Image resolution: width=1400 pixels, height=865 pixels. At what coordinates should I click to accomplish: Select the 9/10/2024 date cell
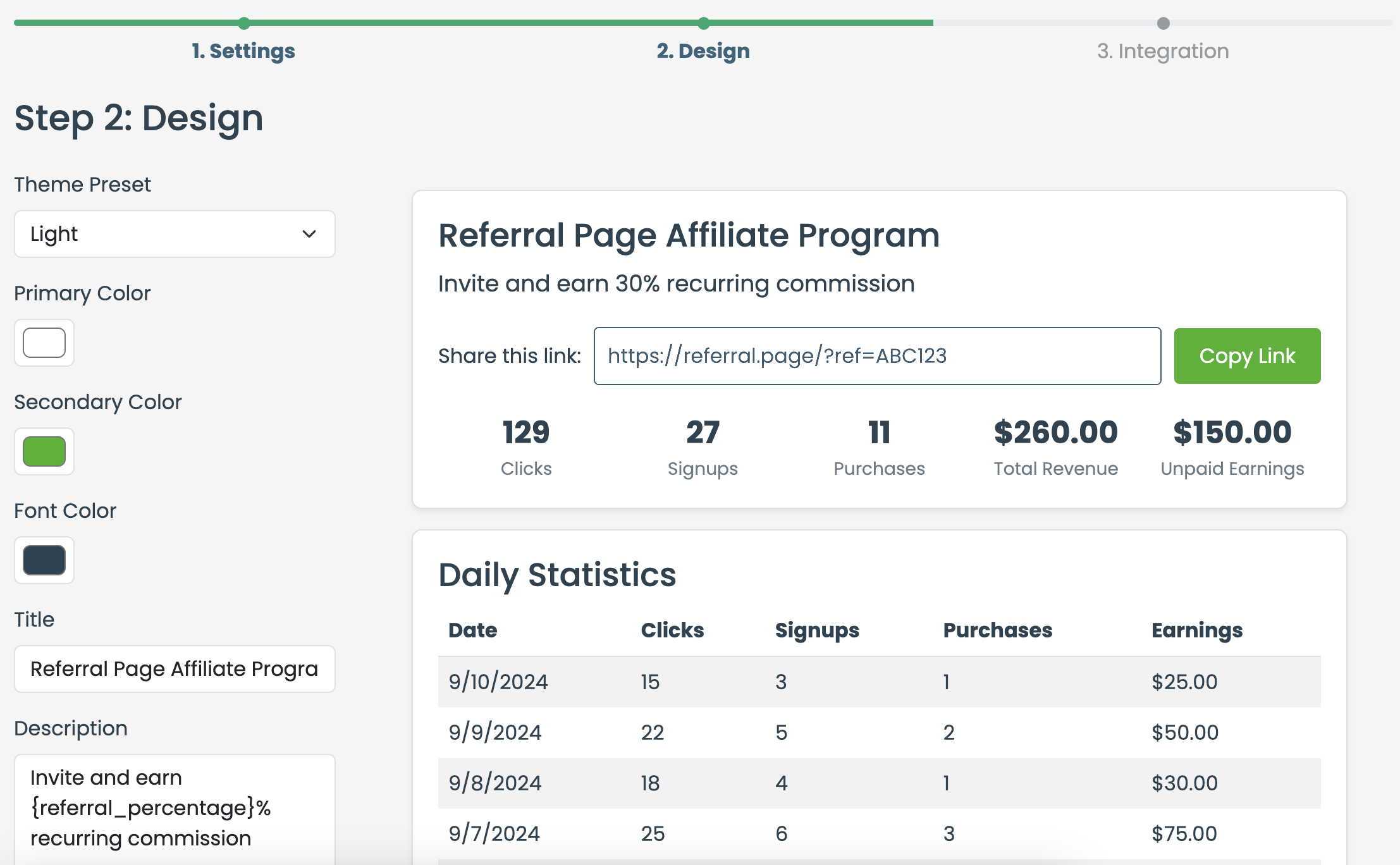click(498, 682)
